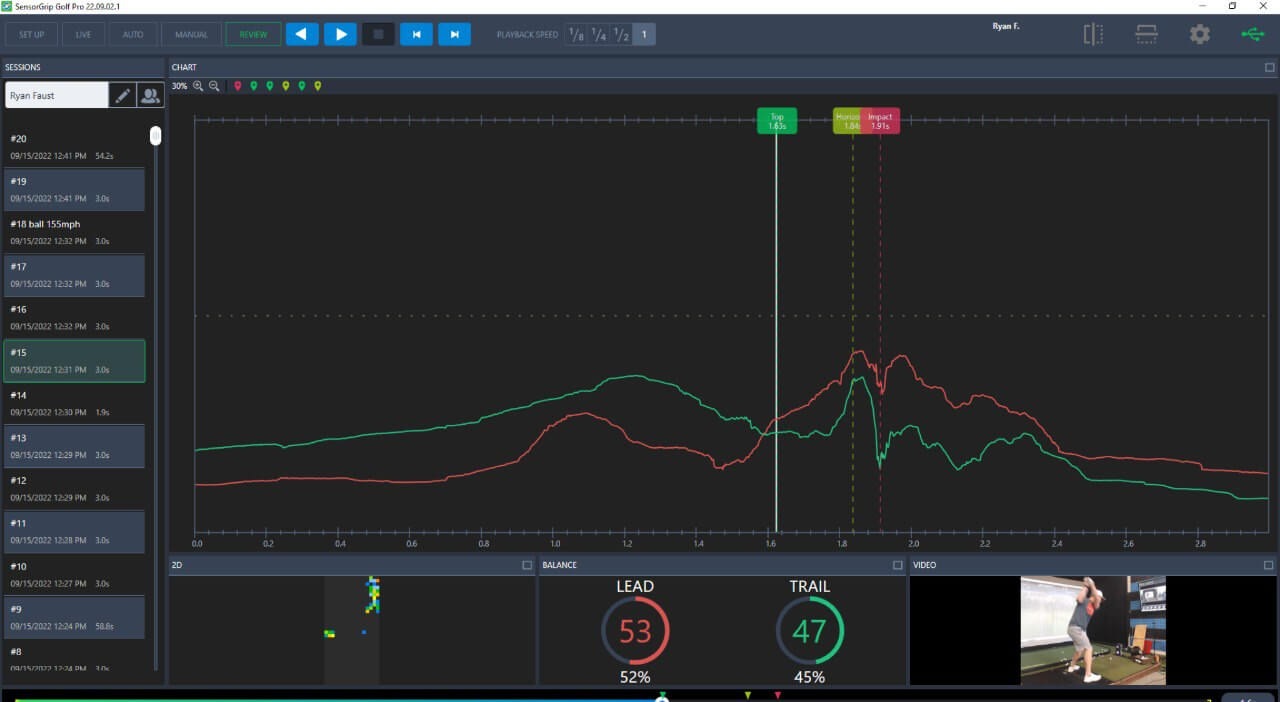Click the pencil edit icon beside Ryan Faust
Screen dimensions: 1280x702
123,96
